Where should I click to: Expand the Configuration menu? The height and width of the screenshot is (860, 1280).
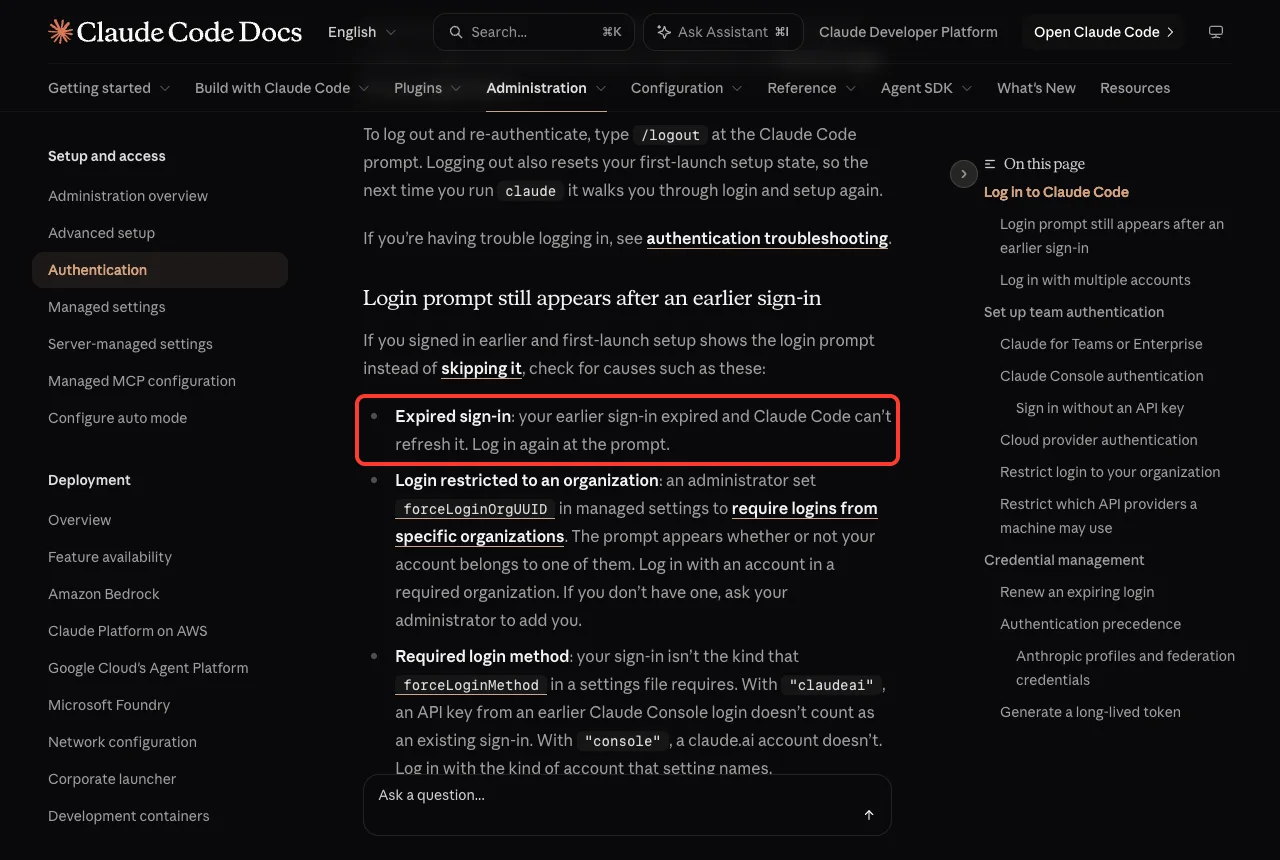[x=687, y=88]
